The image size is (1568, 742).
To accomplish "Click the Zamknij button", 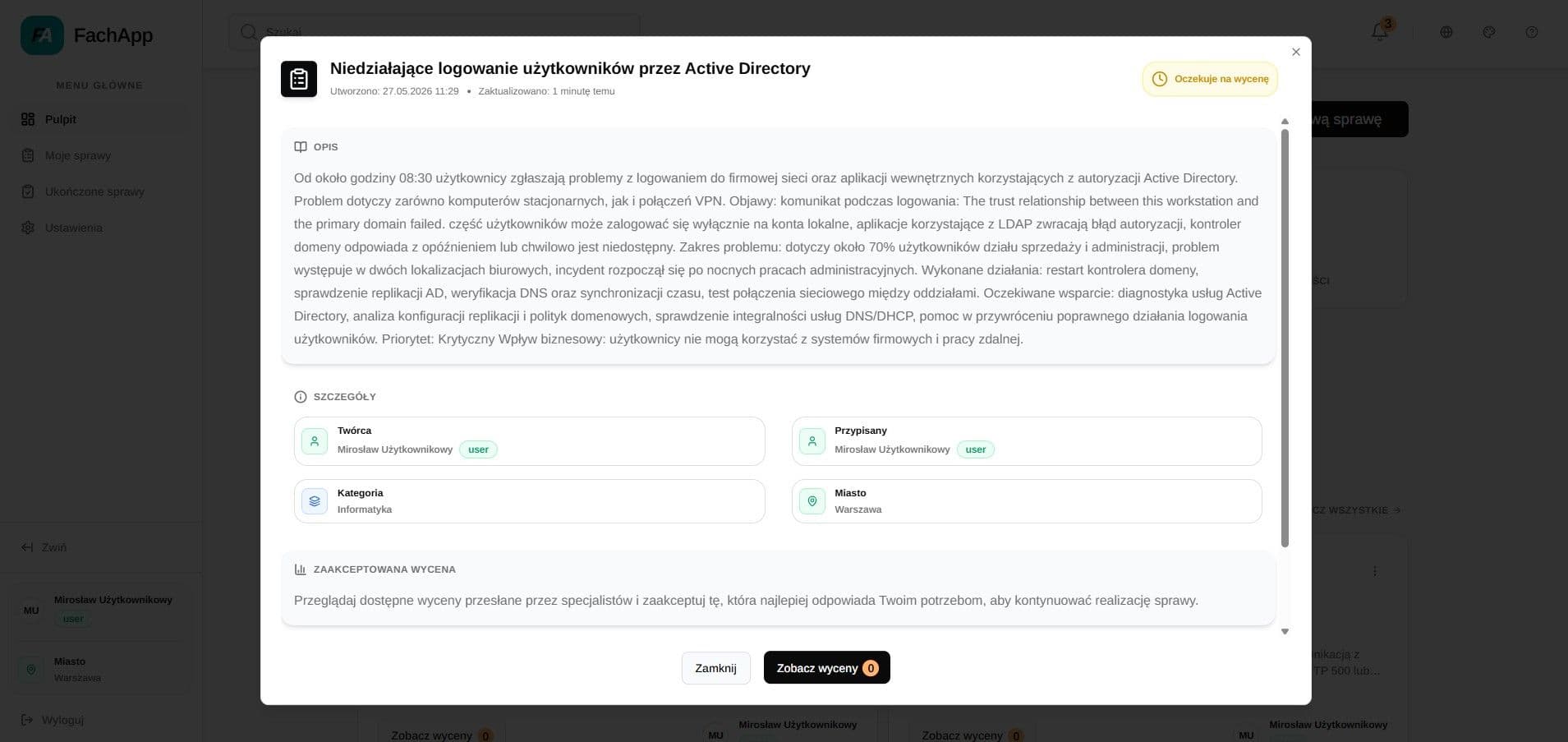I will pos(715,668).
